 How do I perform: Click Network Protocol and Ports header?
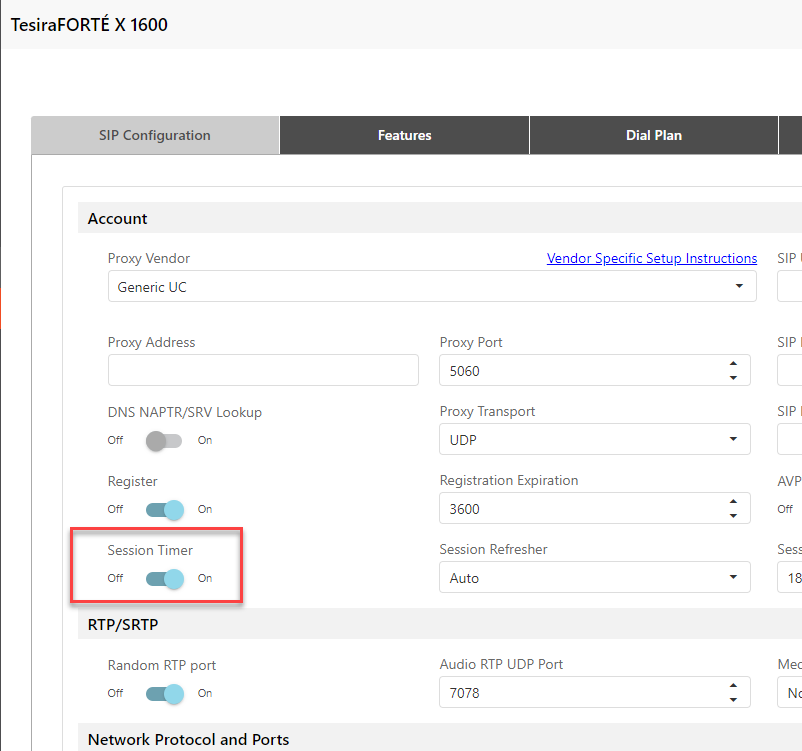click(x=440, y=739)
